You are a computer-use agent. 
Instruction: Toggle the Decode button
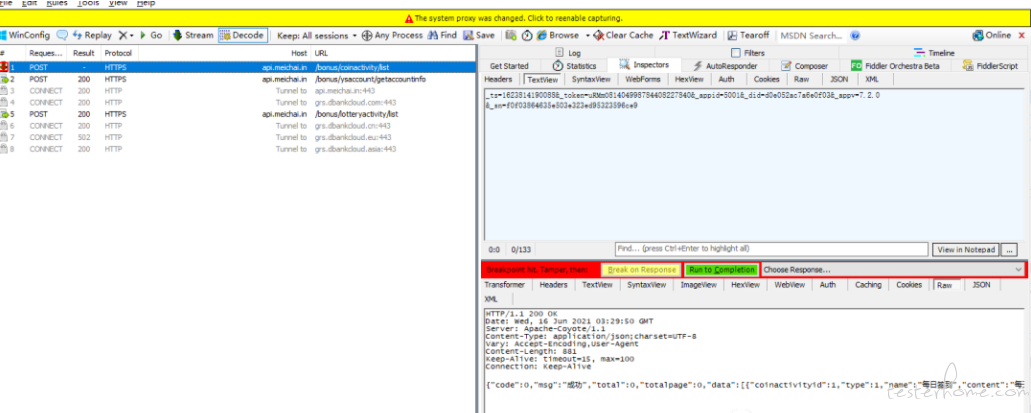pos(242,36)
